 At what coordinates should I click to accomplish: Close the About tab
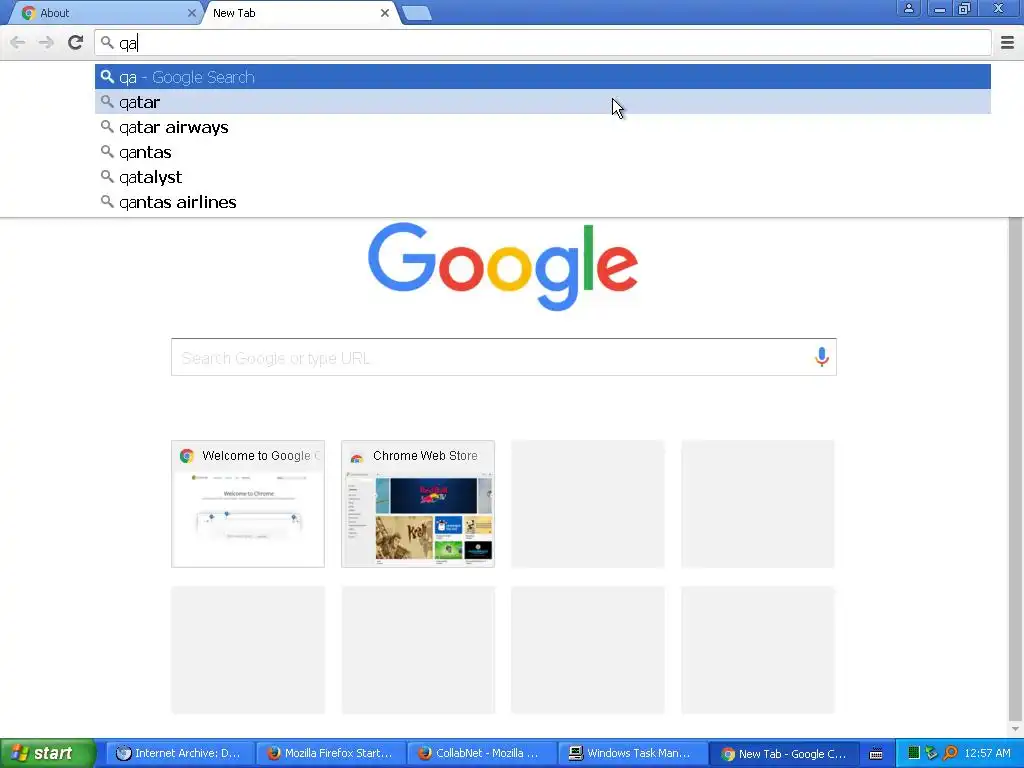pyautogui.click(x=191, y=13)
